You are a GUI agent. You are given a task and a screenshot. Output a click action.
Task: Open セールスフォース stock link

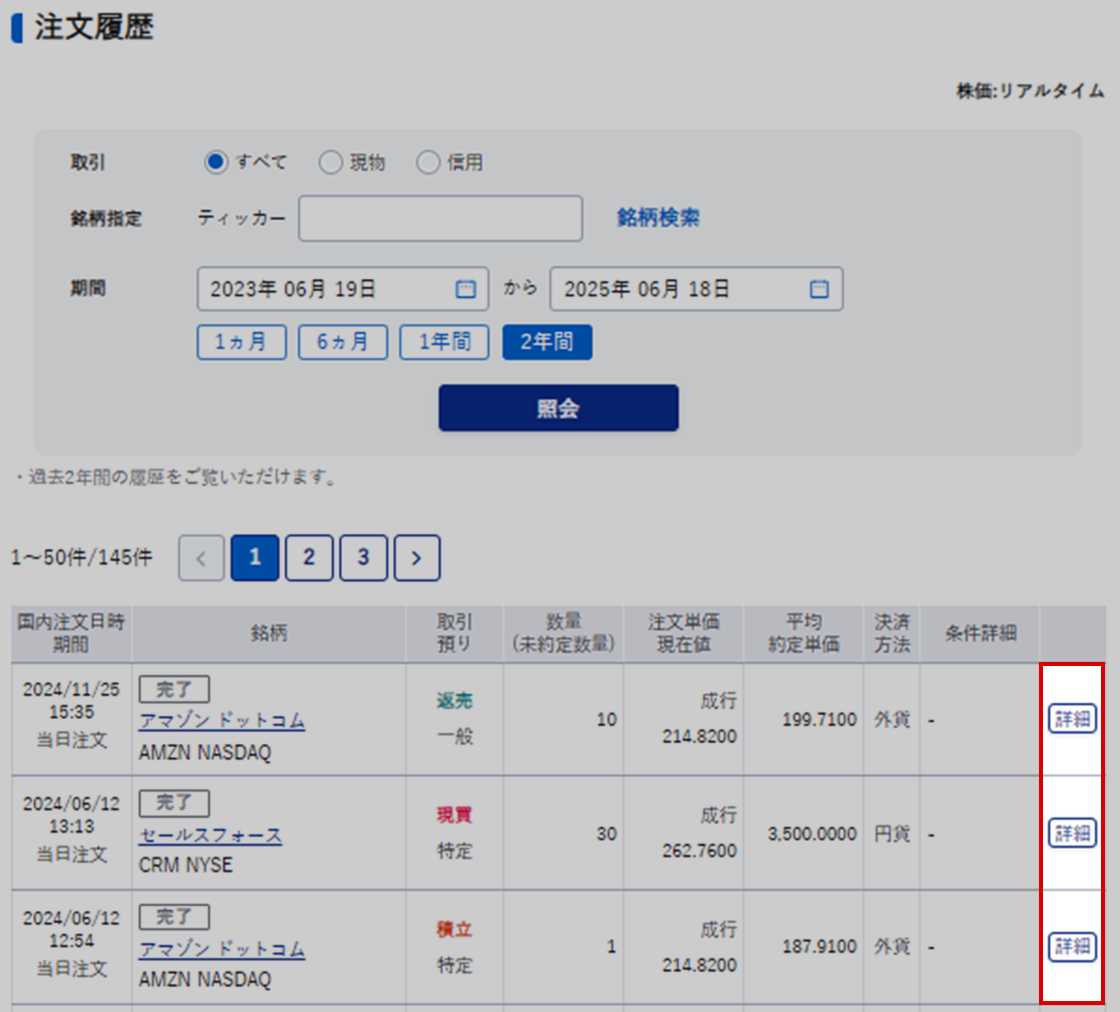[x=210, y=835]
